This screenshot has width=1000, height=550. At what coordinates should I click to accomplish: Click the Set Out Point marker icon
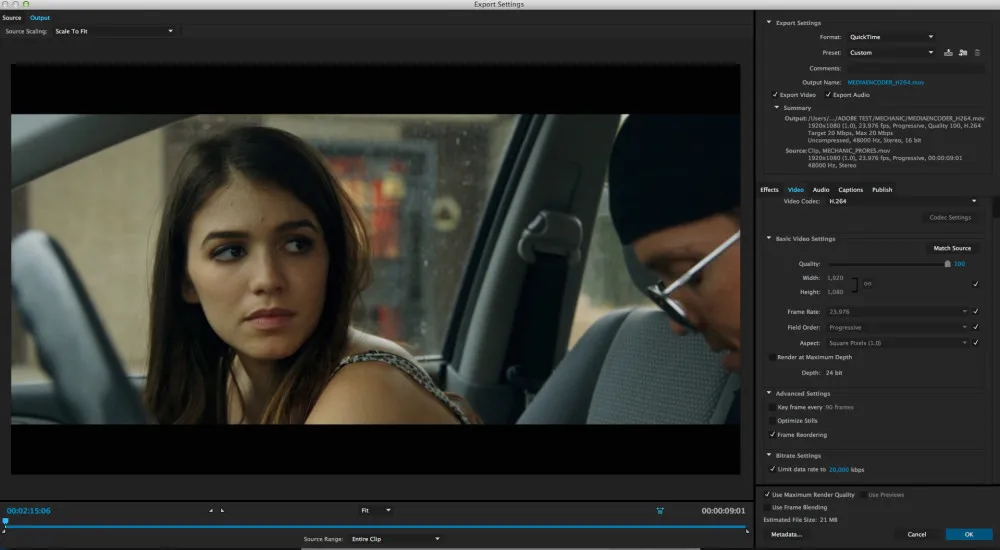(x=222, y=510)
